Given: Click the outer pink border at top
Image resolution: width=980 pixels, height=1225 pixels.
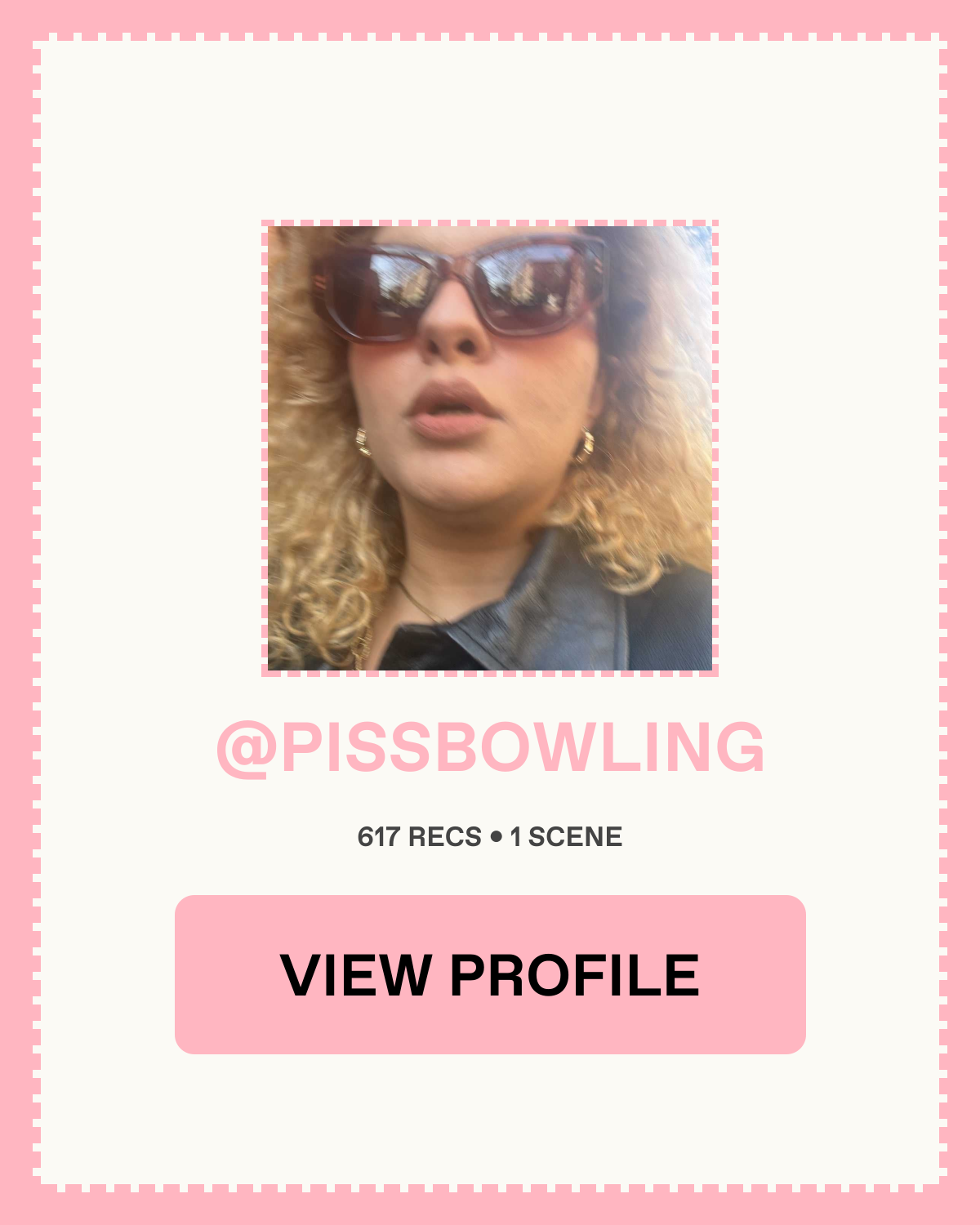Looking at the screenshot, I should (x=490, y=16).
